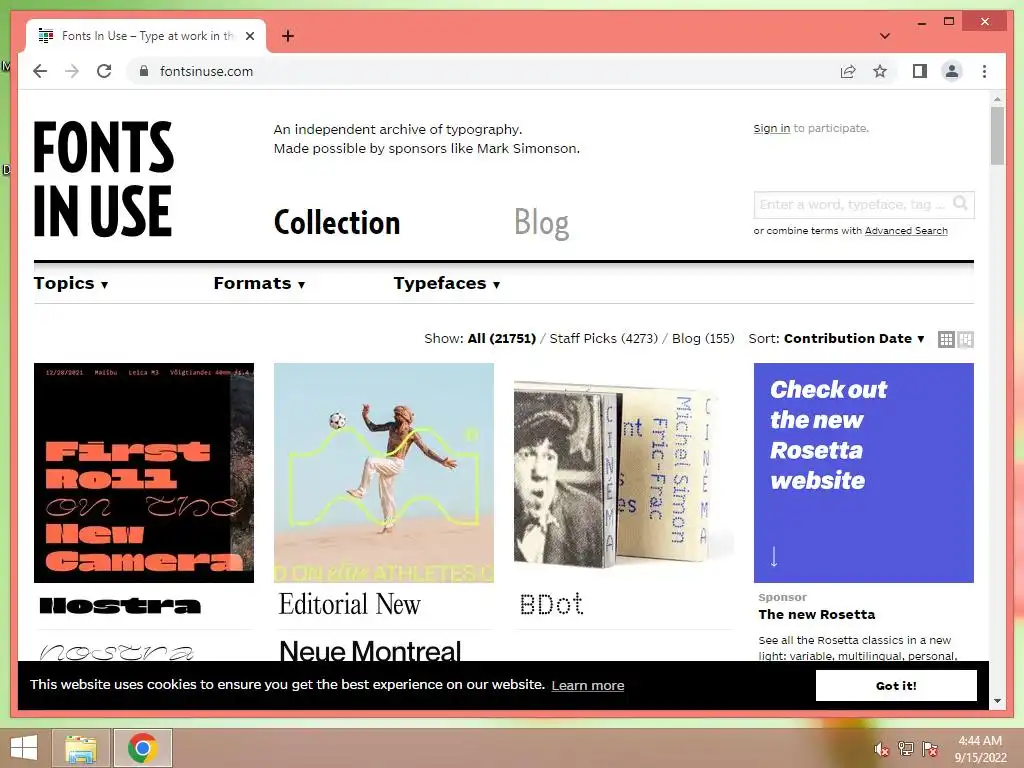Click the Fonts In Use logo

pyautogui.click(x=103, y=179)
